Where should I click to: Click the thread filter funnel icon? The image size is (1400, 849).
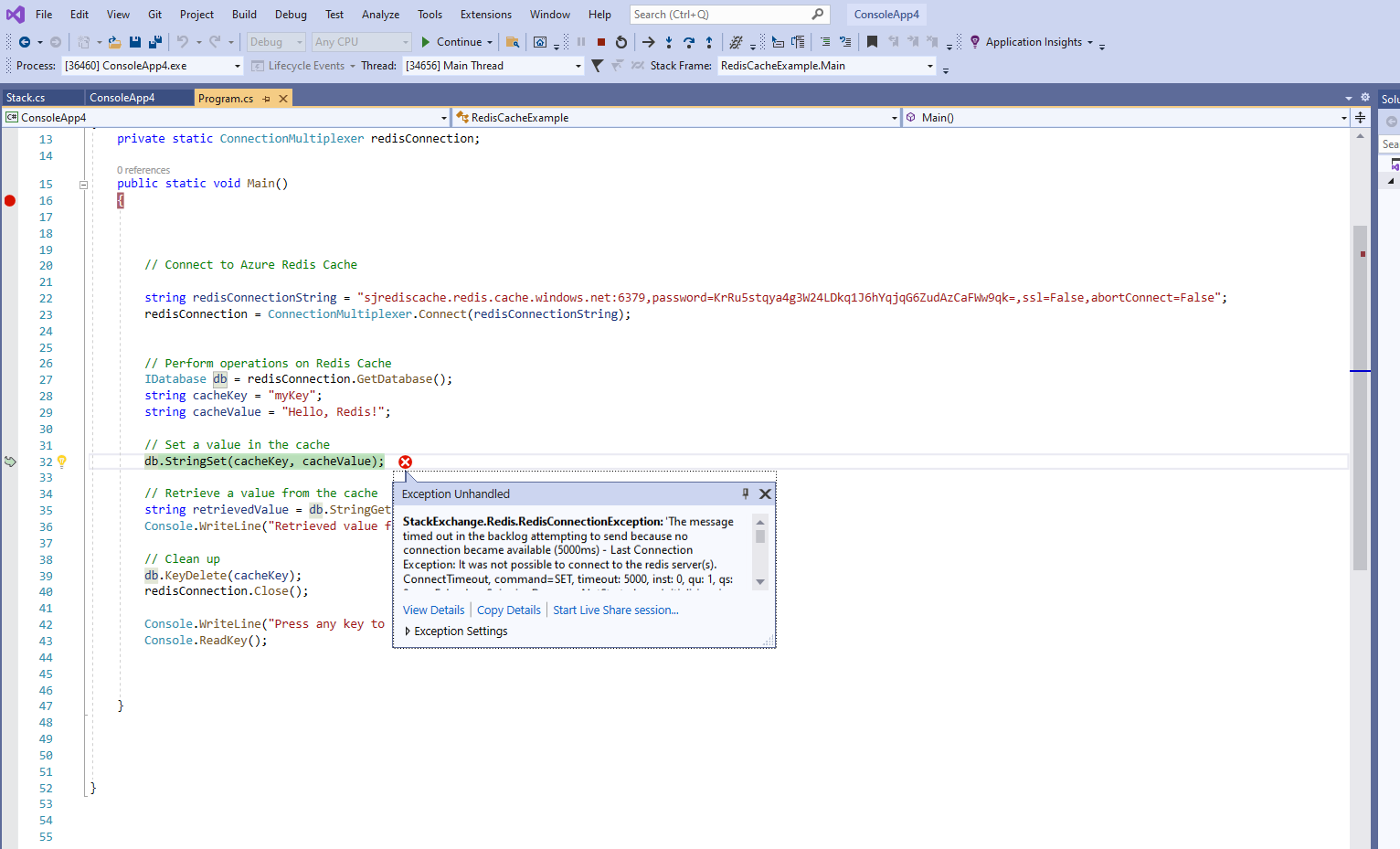(598, 66)
